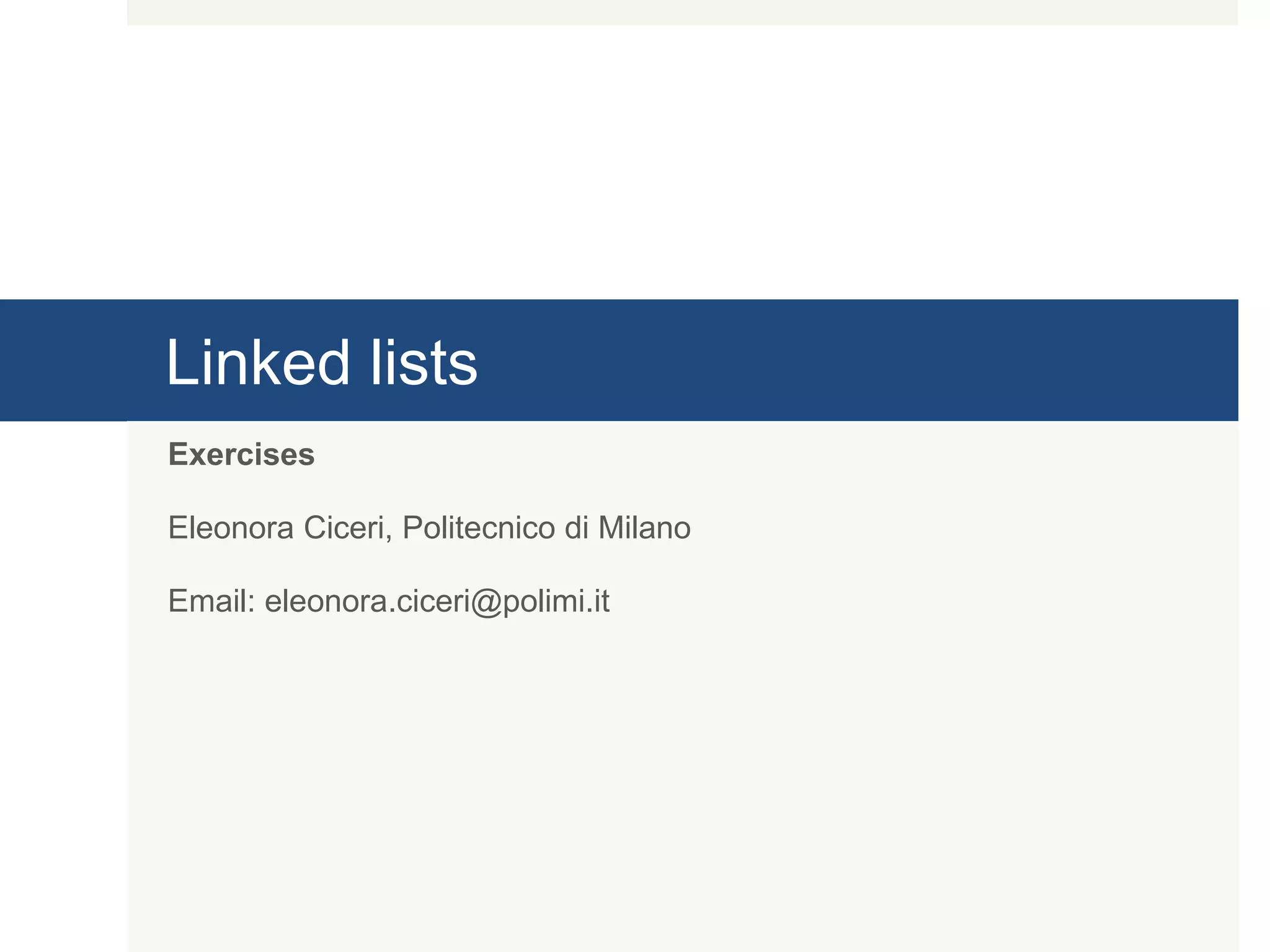Click the word "Milano" in the affiliation
Screen dimensions: 1270x952
click(x=644, y=528)
